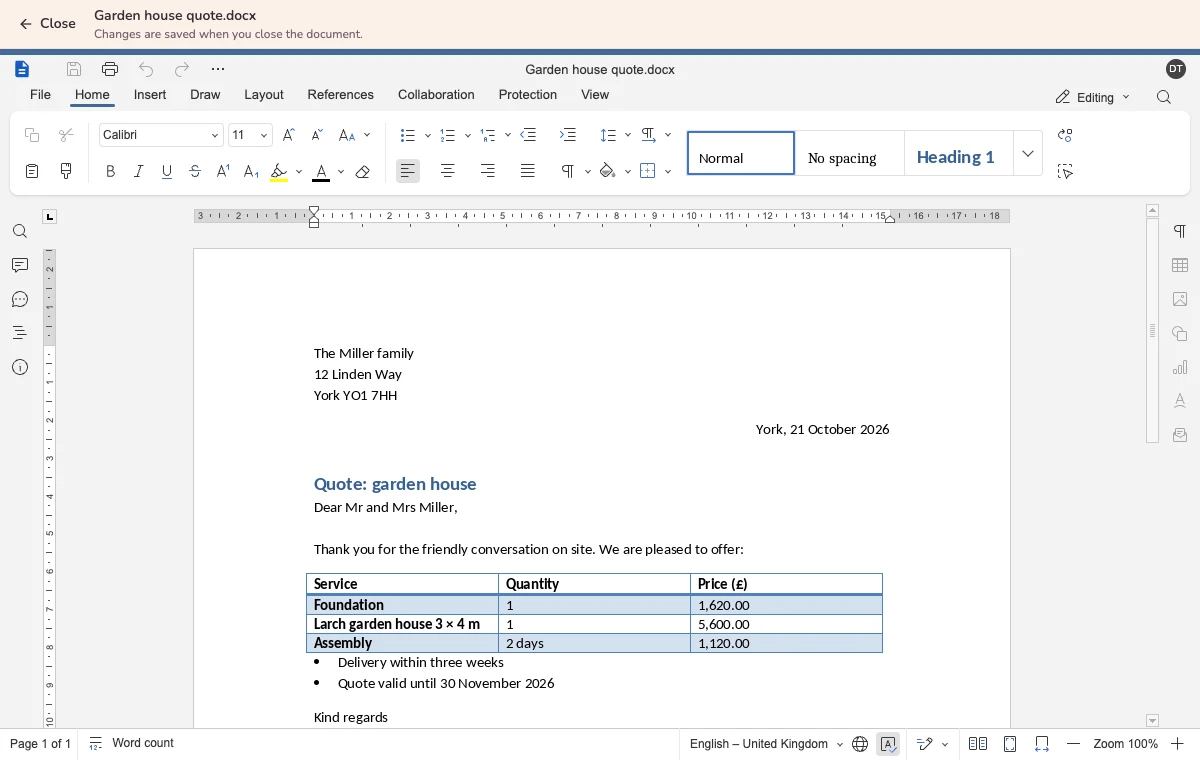Screen dimensions: 1200x760
Task: Click the Paste clipboard icon
Action: pyautogui.click(x=32, y=171)
